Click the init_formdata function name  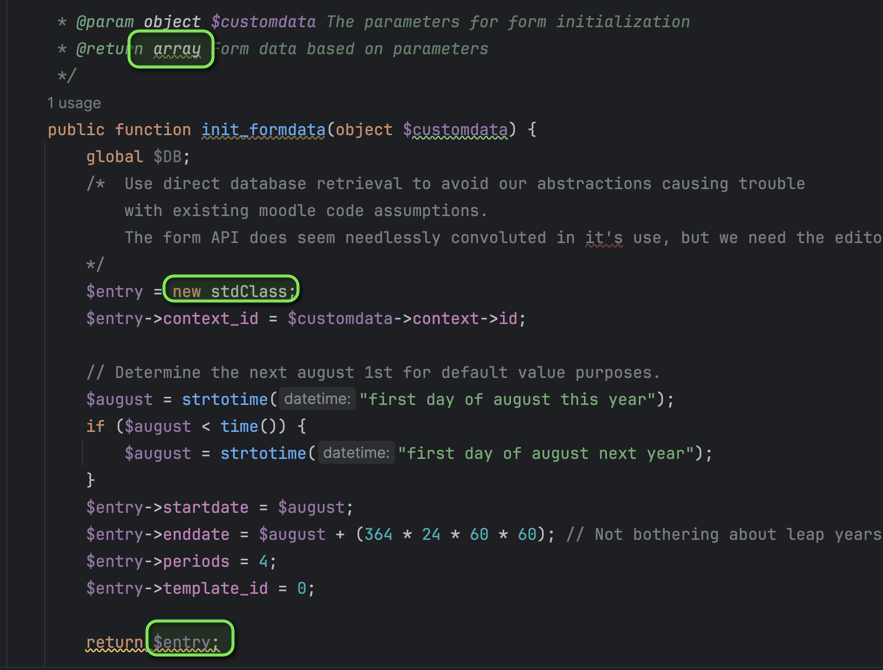click(263, 130)
